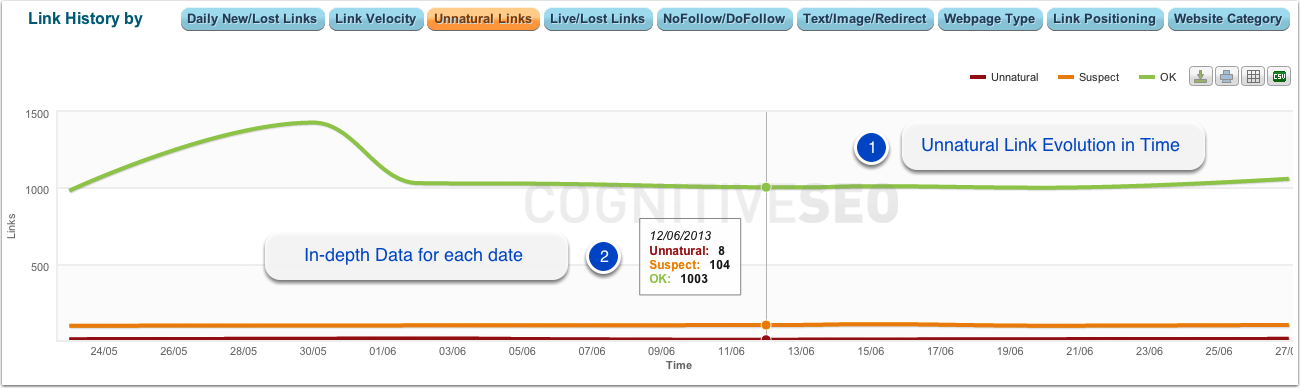Image resolution: width=1300 pixels, height=388 pixels.
Task: Toggle the Suspect series in legend
Action: pos(1088,77)
